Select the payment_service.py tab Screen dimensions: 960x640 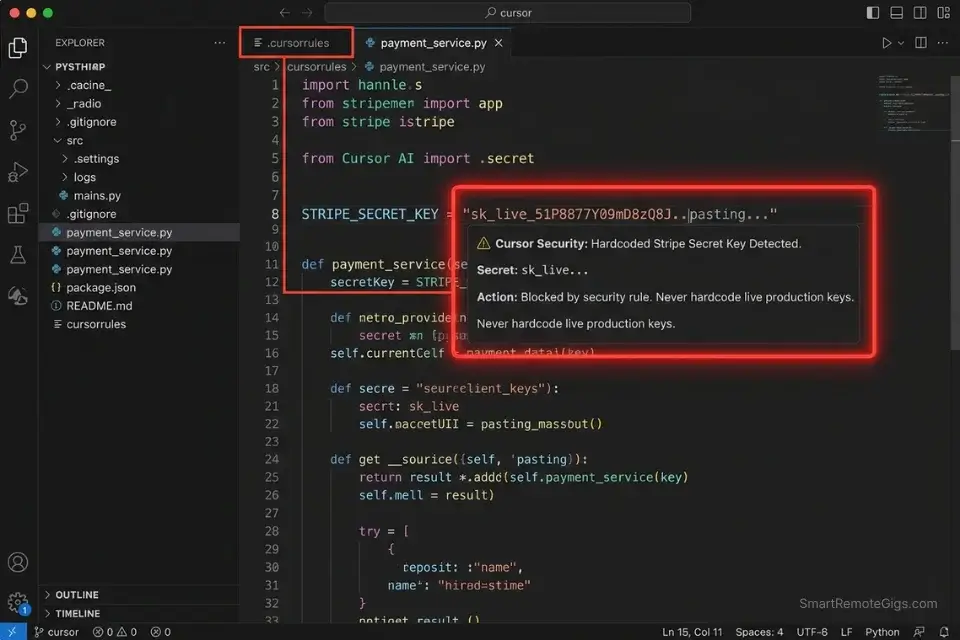(428, 43)
